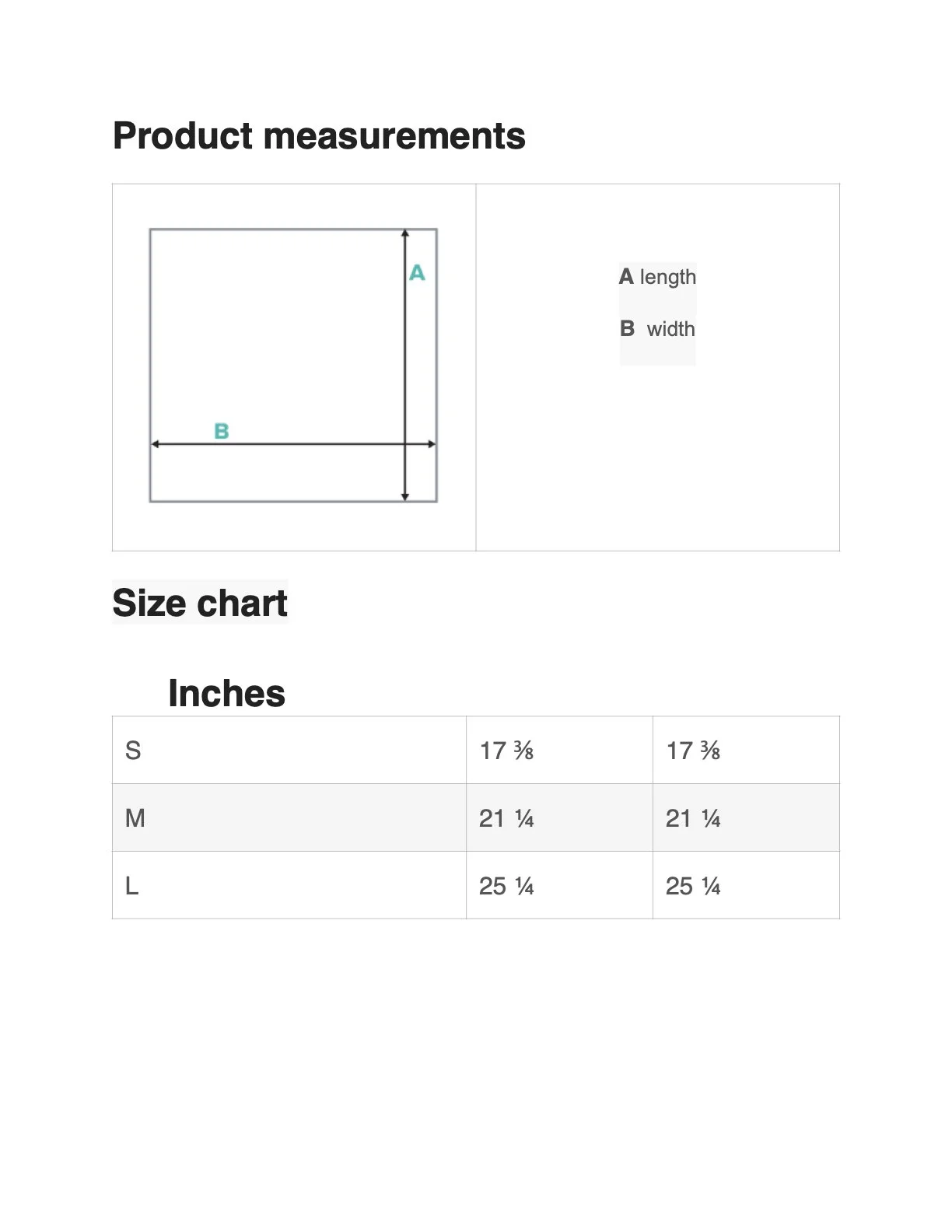Viewport: 952px width, 1232px height.
Task: Select the 'A length' legend text
Action: [x=657, y=277]
